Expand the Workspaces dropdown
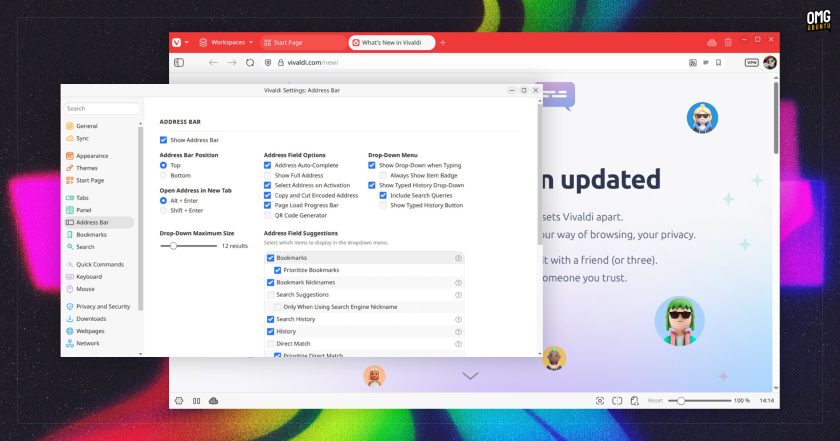Viewport: 840px width, 441px height. pos(226,42)
